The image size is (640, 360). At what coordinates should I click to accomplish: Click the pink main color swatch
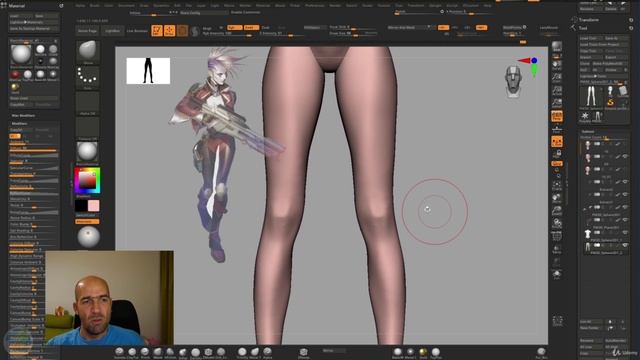(93, 206)
